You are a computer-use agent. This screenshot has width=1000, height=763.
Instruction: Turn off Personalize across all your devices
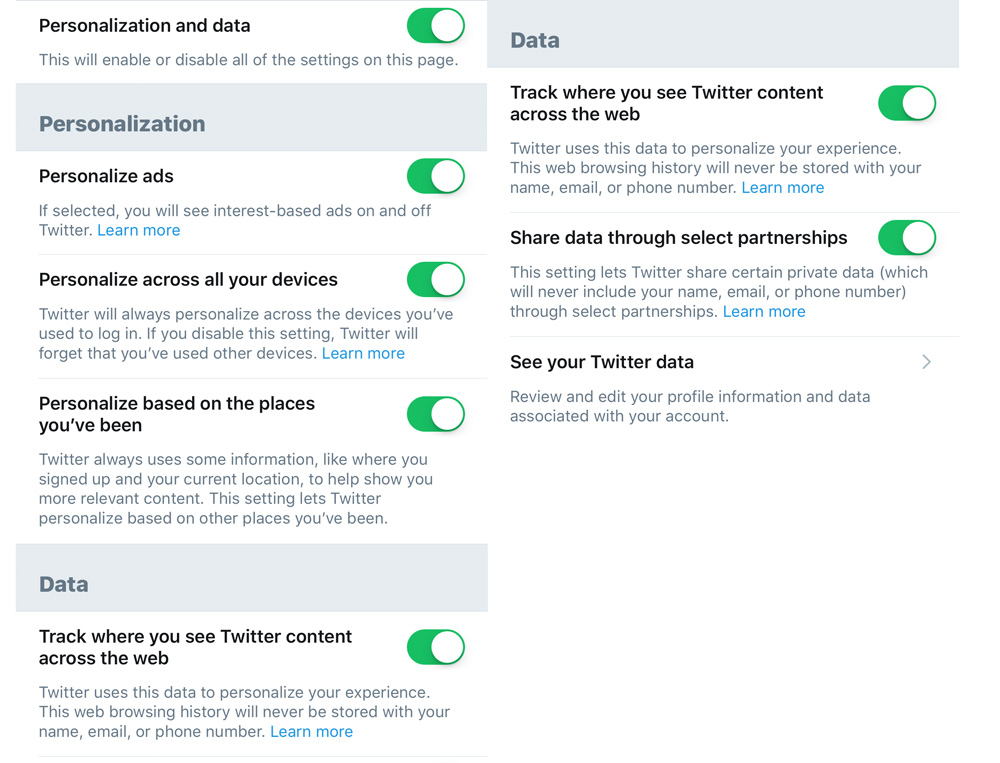(436, 280)
